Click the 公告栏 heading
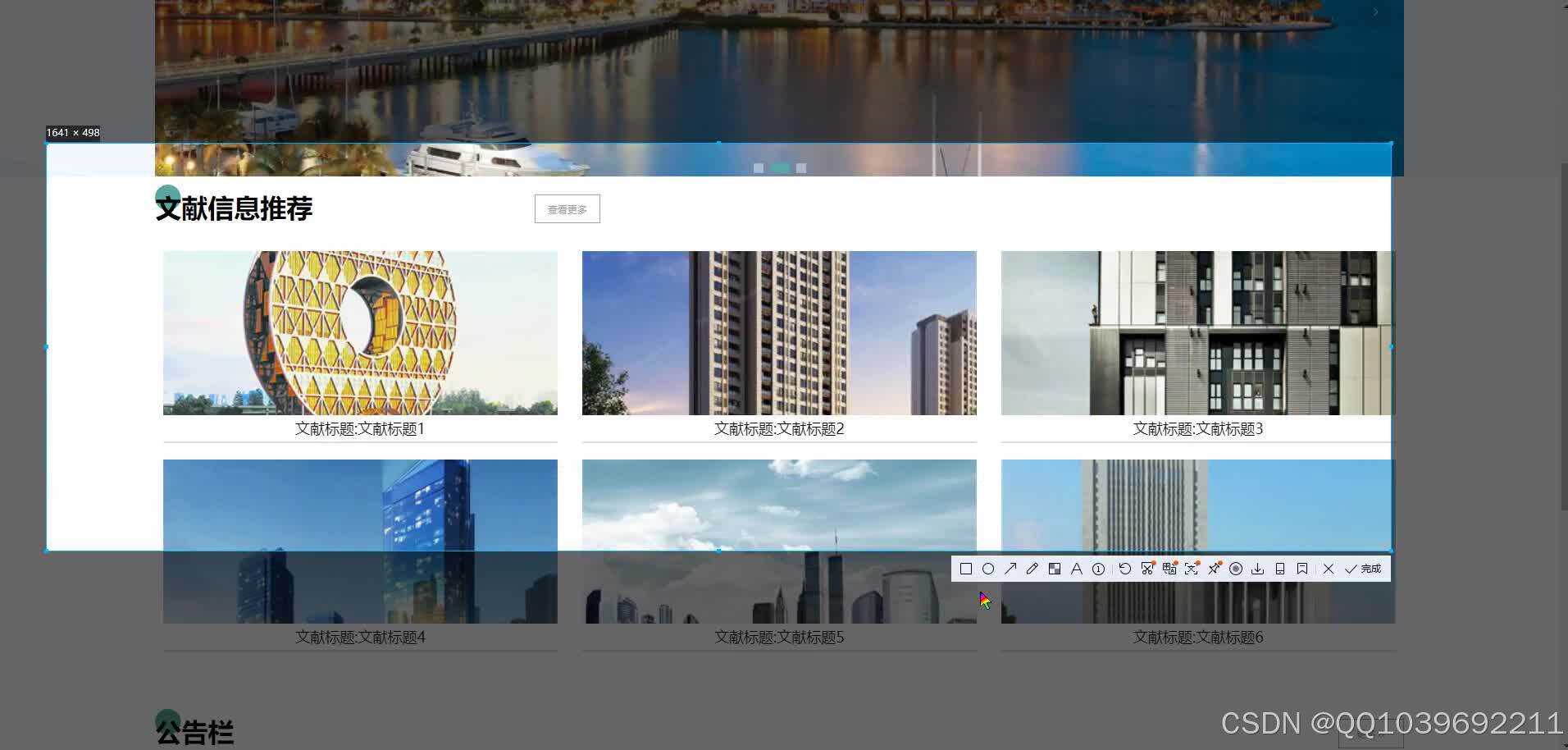 click(195, 732)
